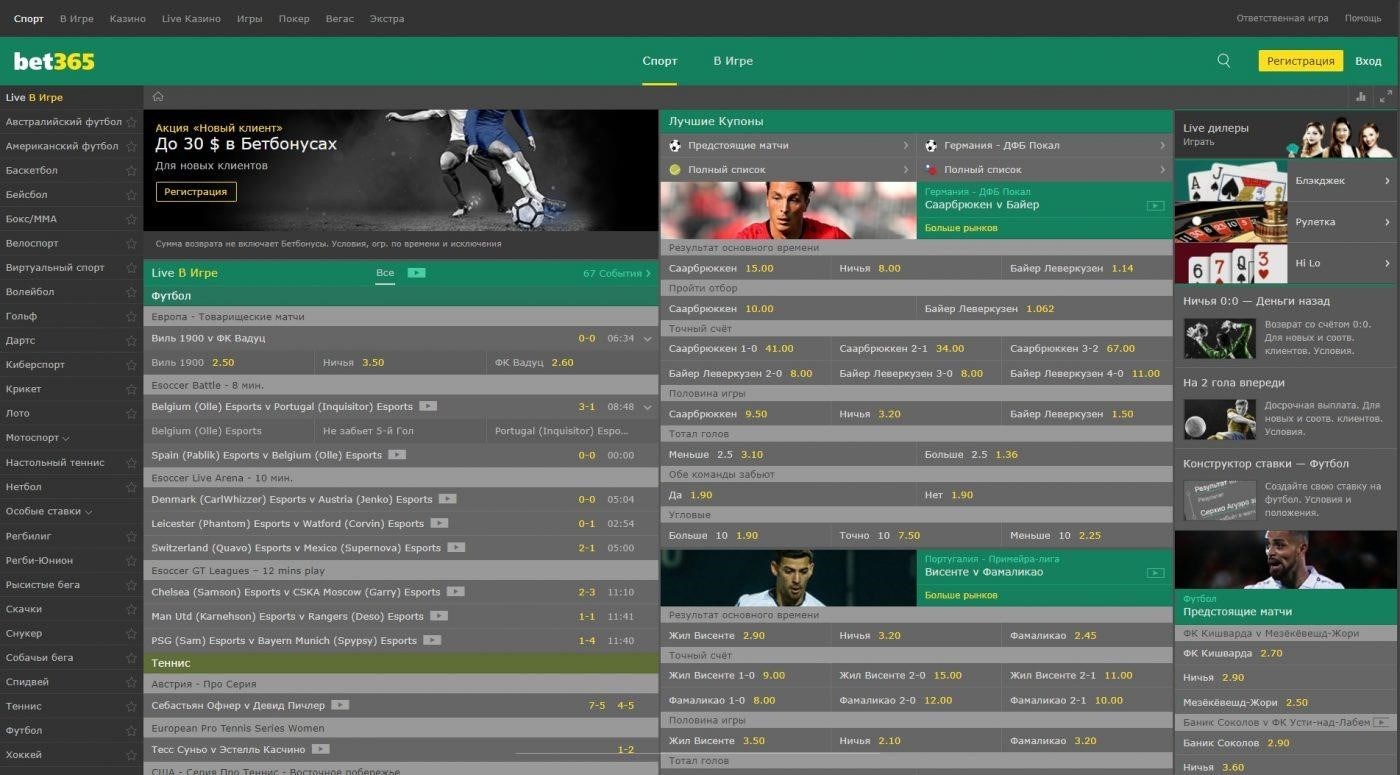
Task: Switch to Live Казино in top menu
Action: click(x=191, y=19)
